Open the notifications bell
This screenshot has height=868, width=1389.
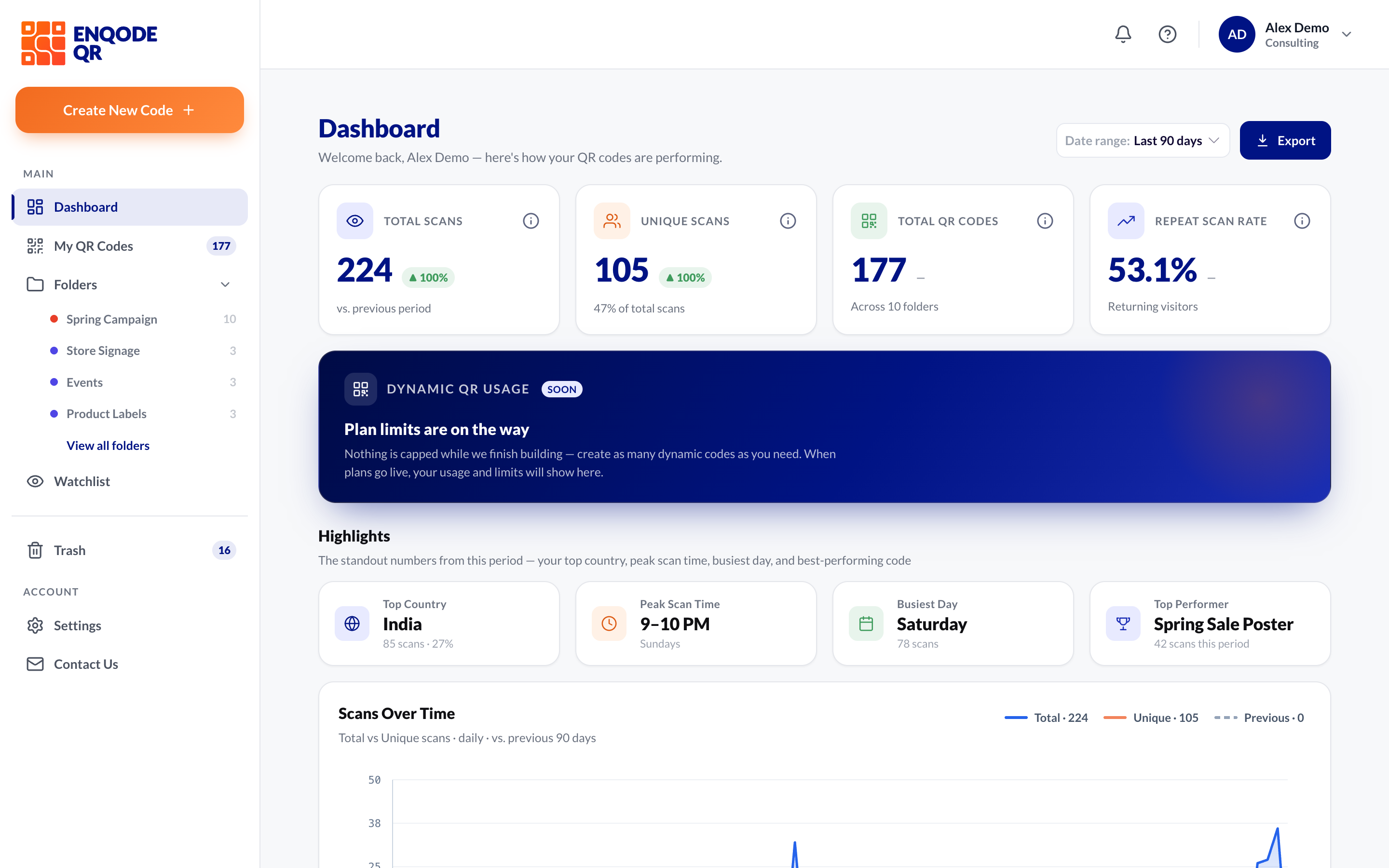pos(1123,34)
